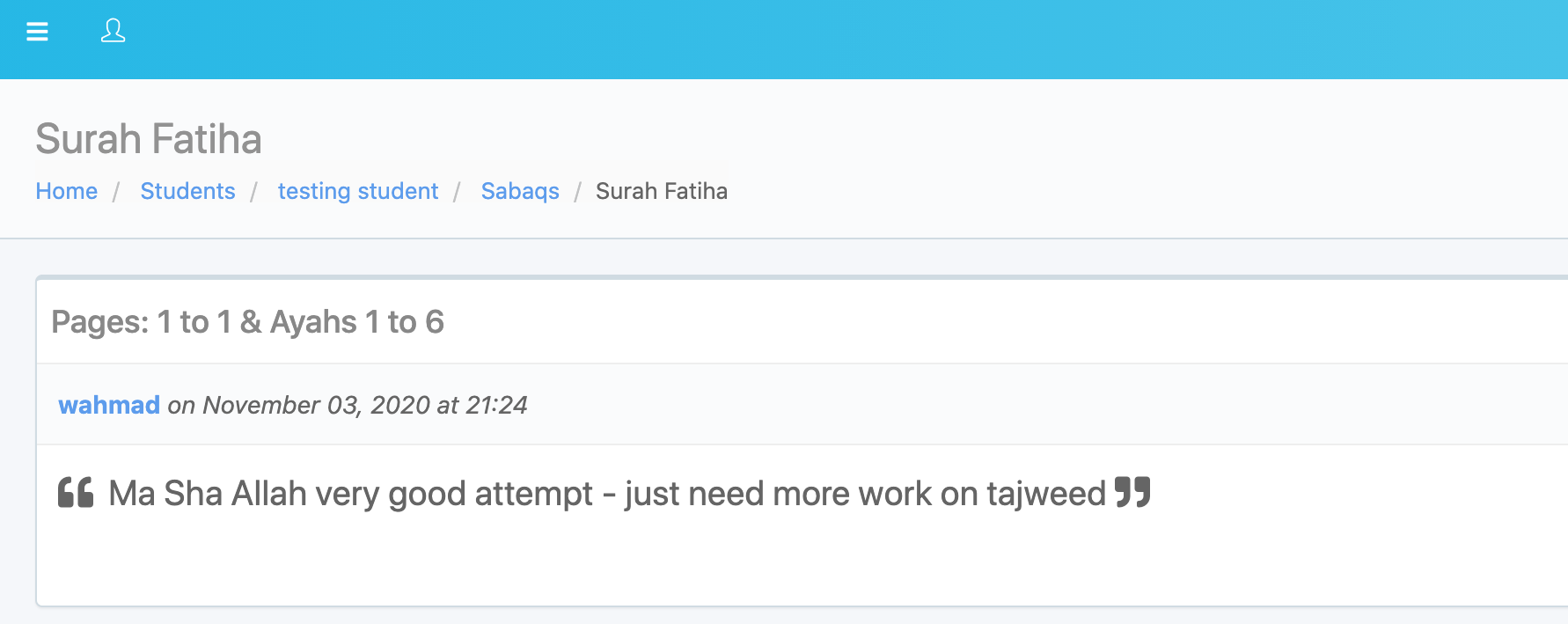This screenshot has width=1568, height=624.
Task: Click the empty area below the comment quote
Action: point(801,563)
